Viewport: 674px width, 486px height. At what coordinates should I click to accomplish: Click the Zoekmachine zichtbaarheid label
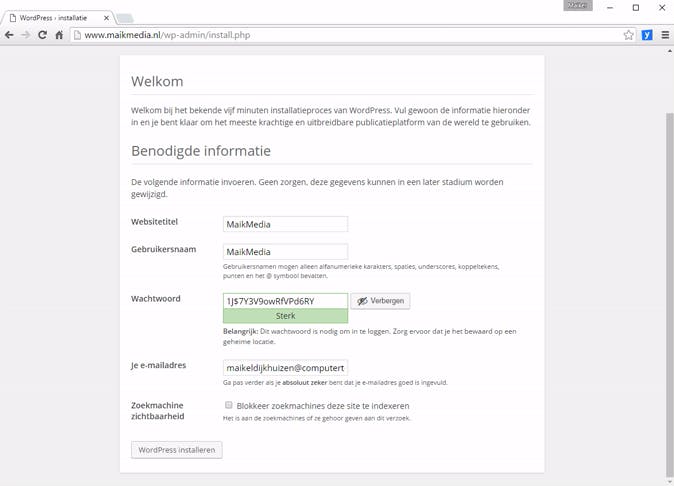(158, 411)
